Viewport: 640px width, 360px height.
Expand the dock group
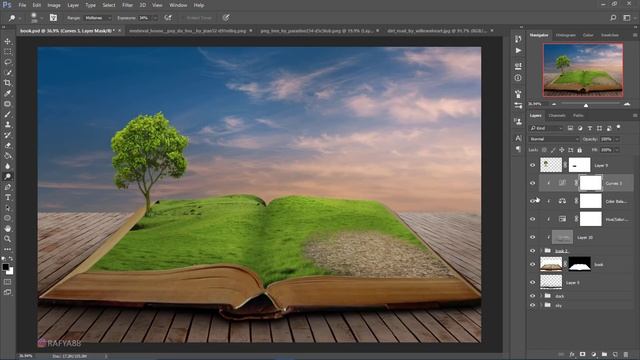[541, 296]
